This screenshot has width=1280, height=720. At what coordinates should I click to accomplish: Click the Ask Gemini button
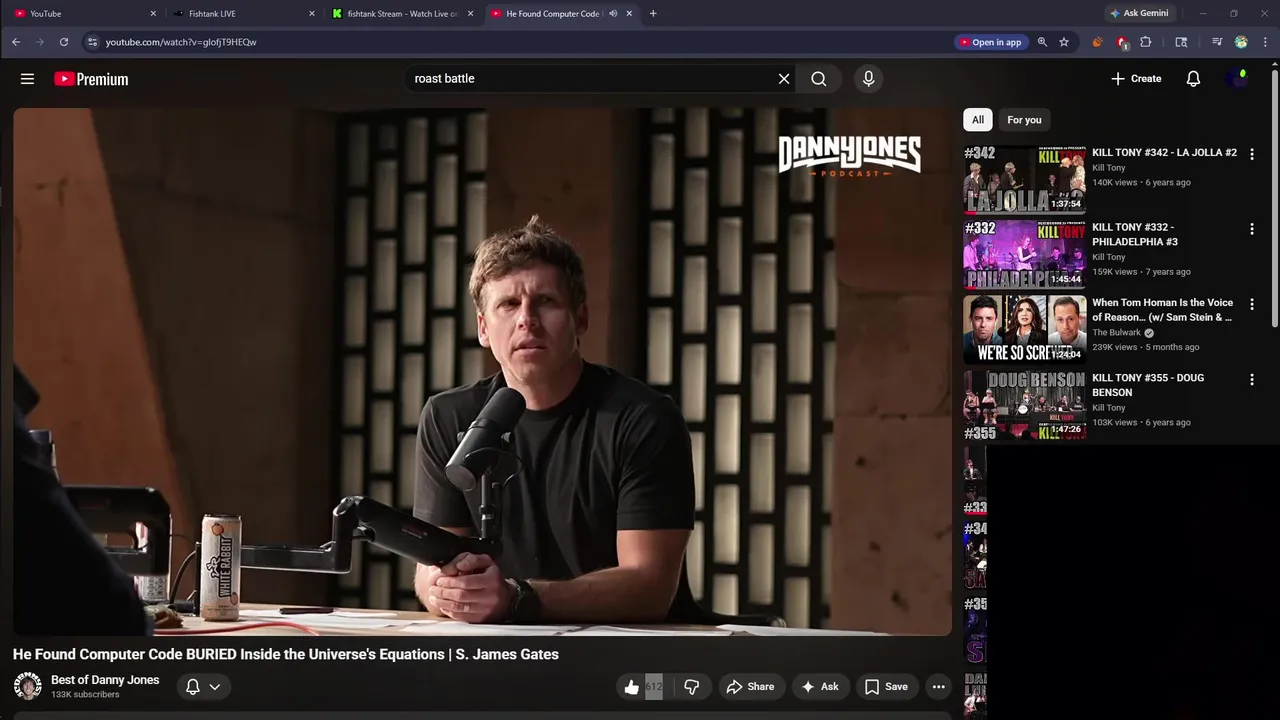(1139, 13)
